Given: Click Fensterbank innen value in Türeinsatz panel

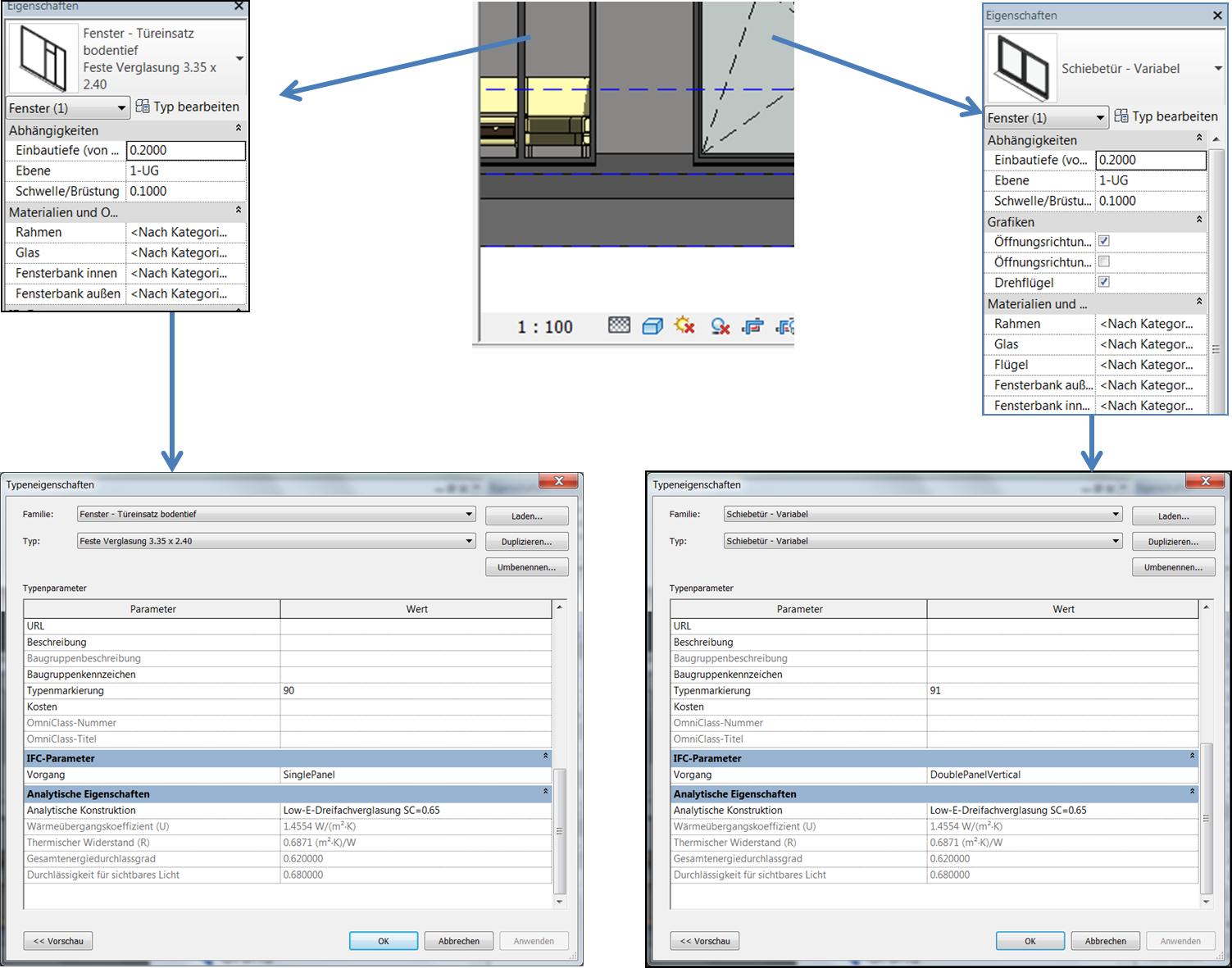Looking at the screenshot, I should (x=186, y=273).
